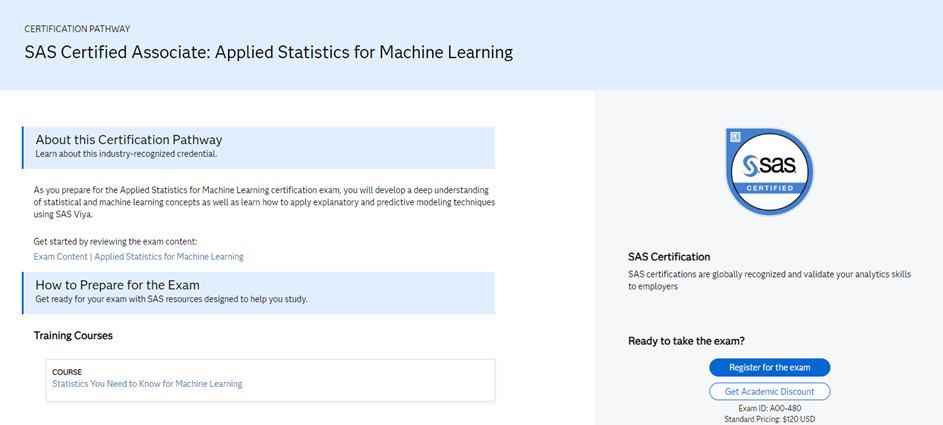
Task: Click the 'globally recognized' certification description
Action: point(769,280)
